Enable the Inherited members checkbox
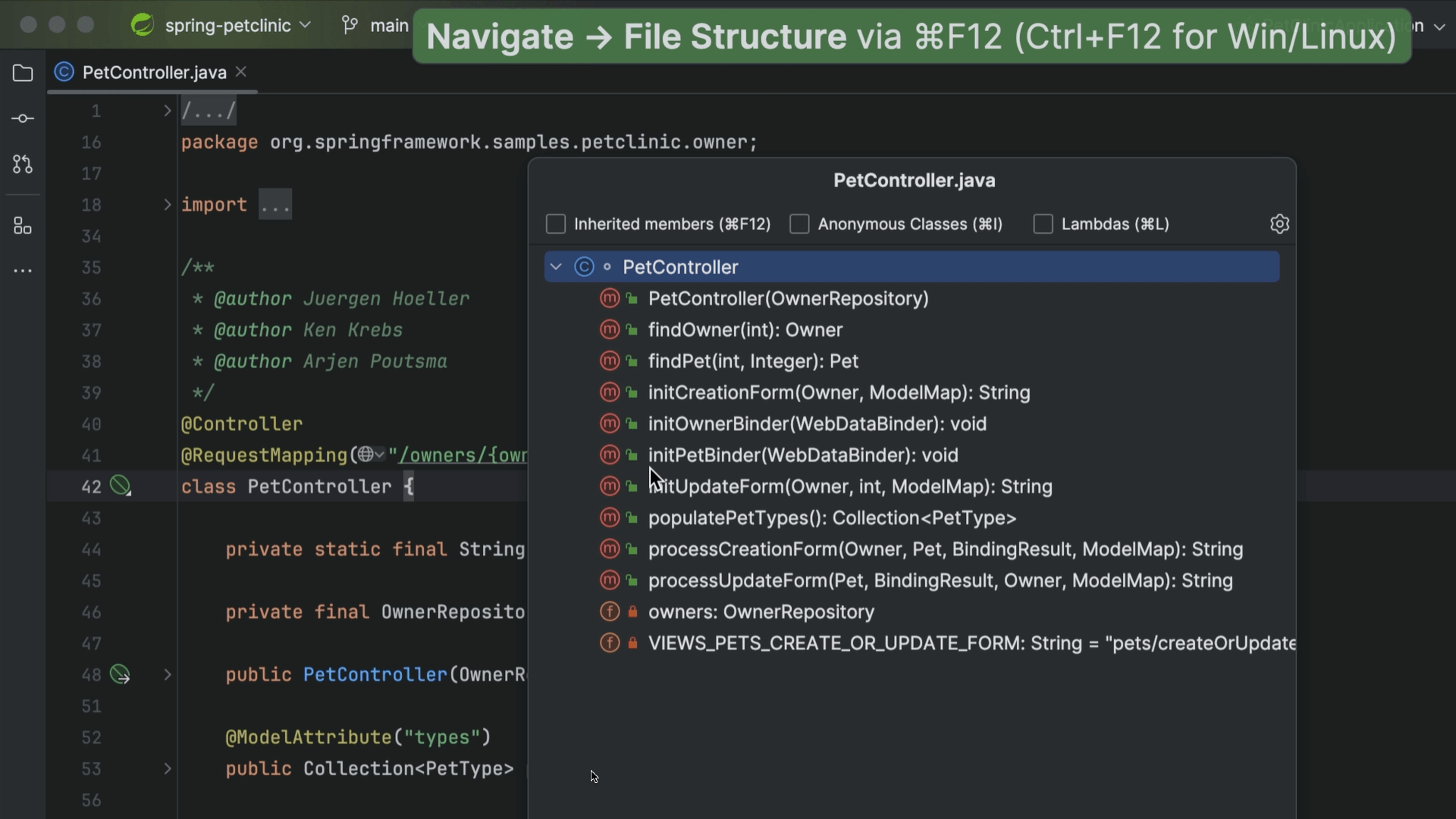This screenshot has height=819, width=1456. (x=555, y=223)
